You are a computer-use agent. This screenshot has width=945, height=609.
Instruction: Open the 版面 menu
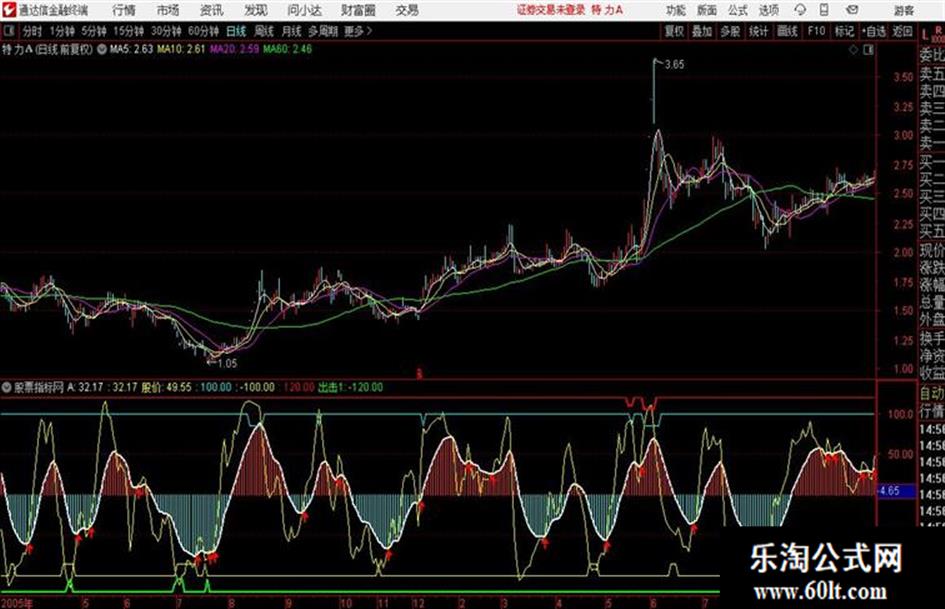pos(707,10)
